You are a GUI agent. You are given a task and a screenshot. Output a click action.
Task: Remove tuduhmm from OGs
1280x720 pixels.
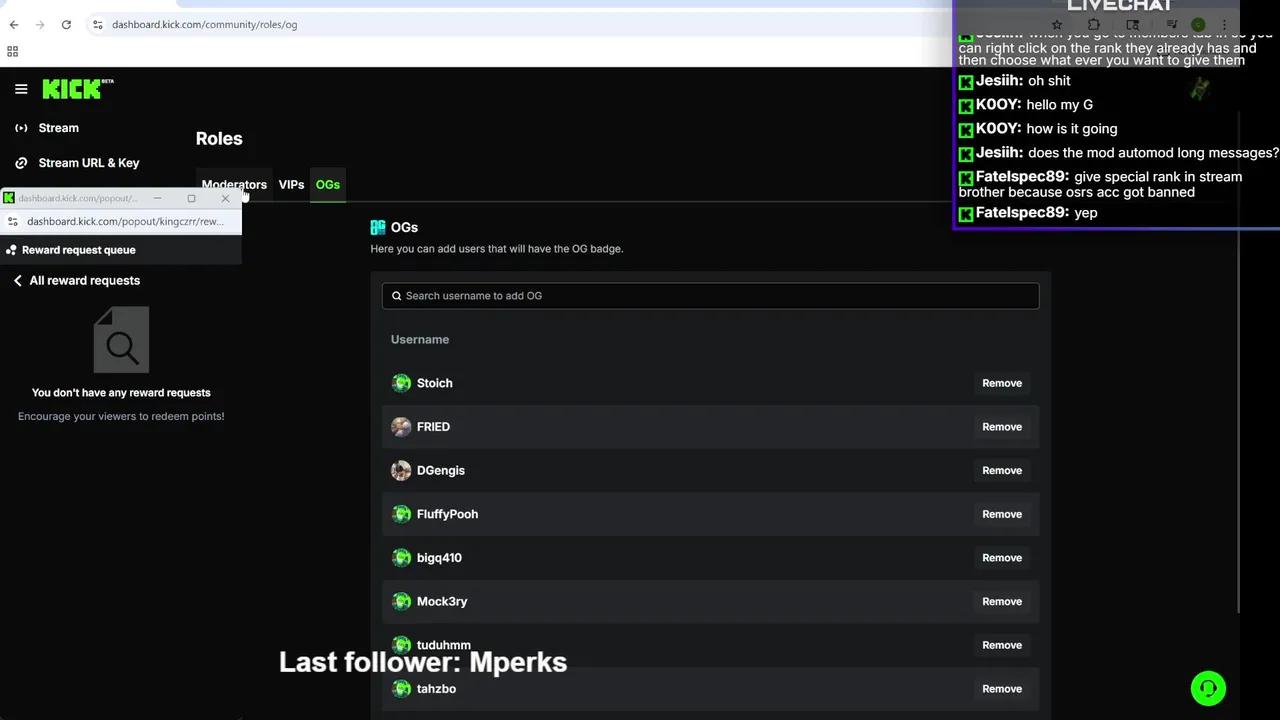(x=1002, y=645)
